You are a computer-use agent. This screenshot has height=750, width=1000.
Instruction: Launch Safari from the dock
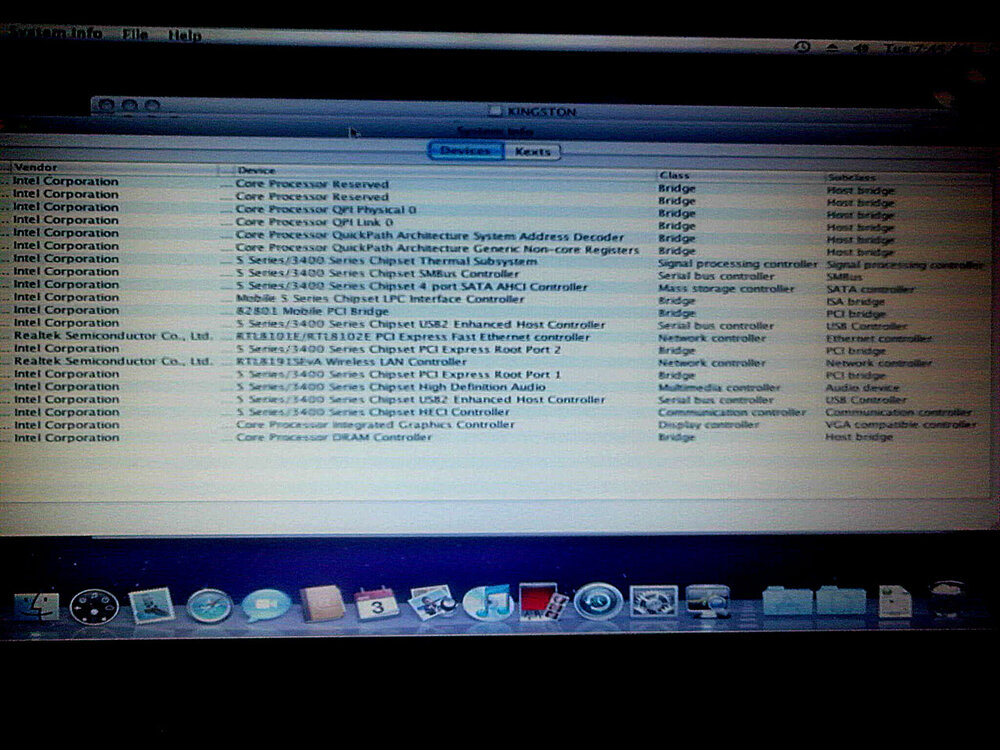pyautogui.click(x=209, y=605)
